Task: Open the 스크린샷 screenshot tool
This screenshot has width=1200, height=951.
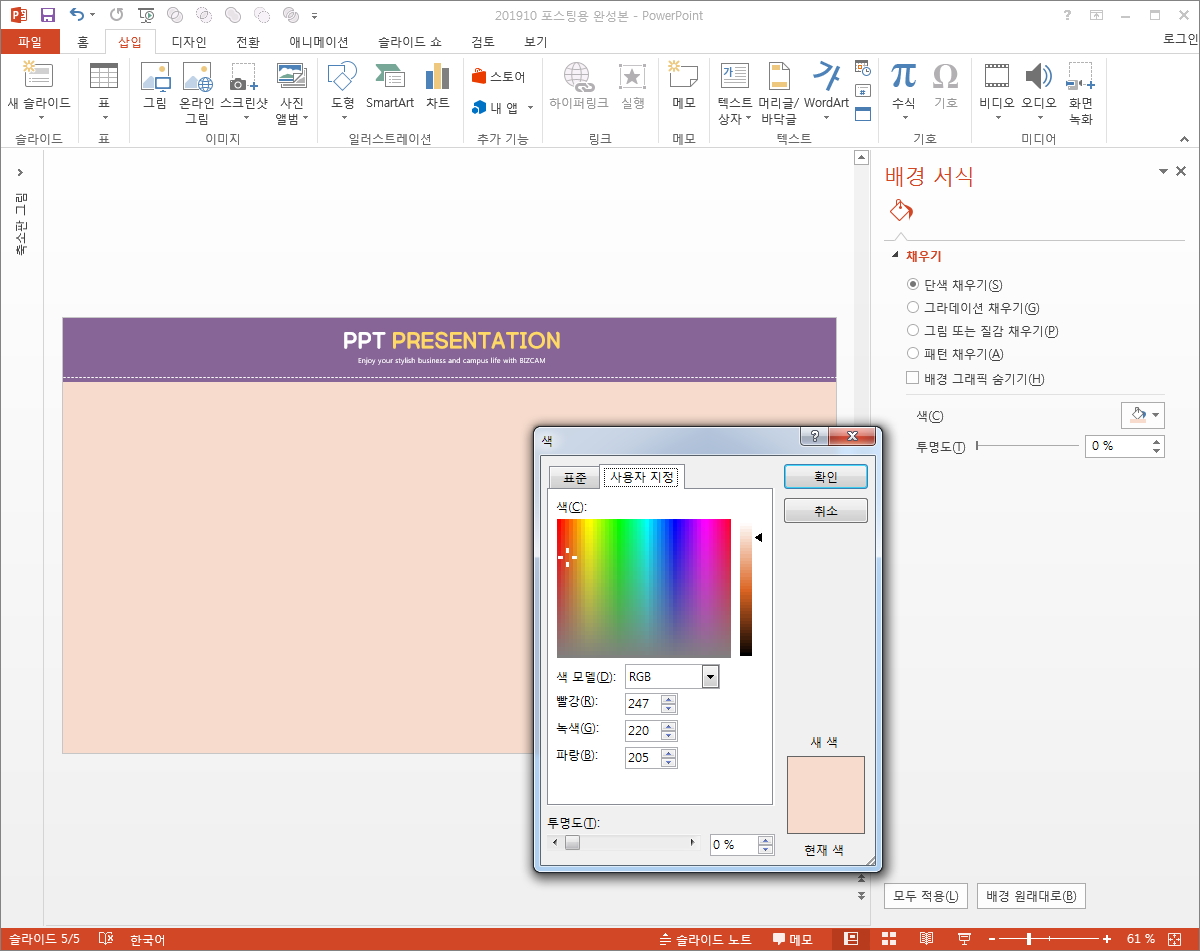Action: point(244,92)
